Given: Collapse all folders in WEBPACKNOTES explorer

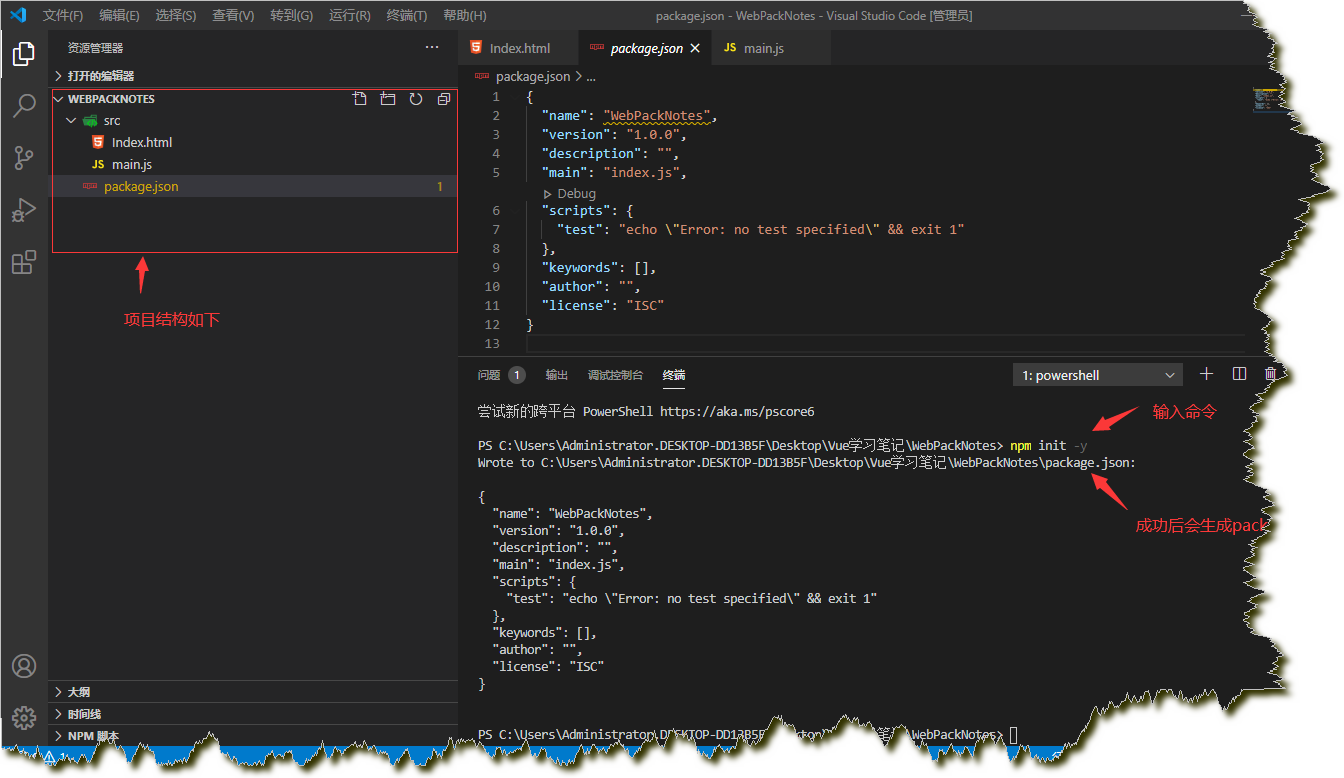Looking at the screenshot, I should coord(444,99).
